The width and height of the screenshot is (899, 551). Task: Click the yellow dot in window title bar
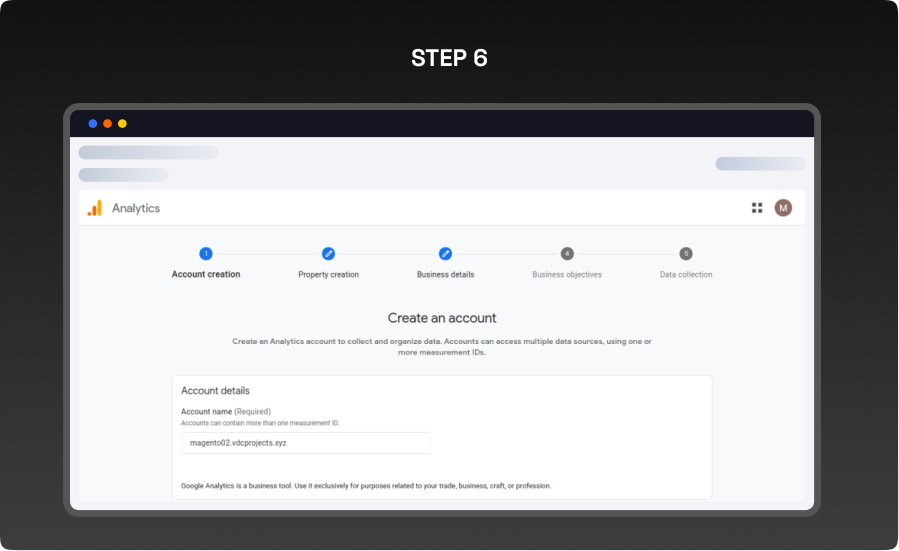[x=122, y=124]
